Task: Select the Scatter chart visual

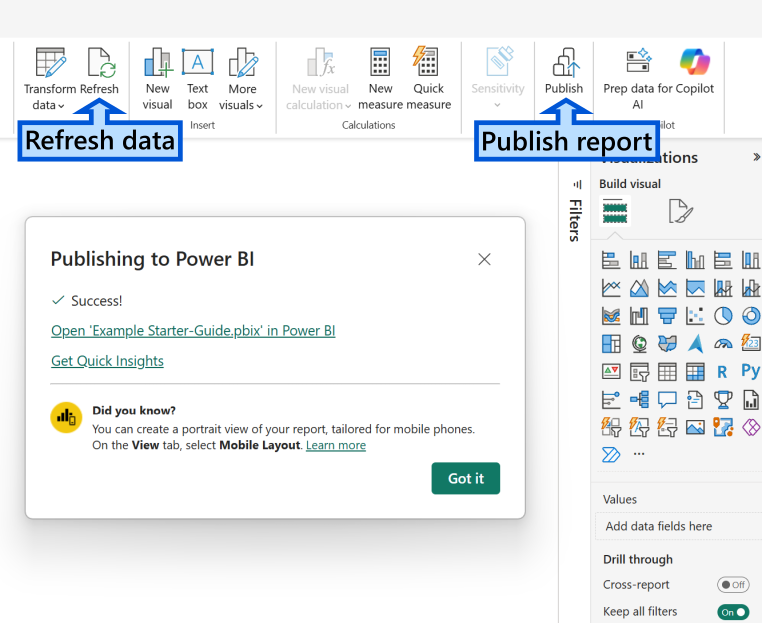Action: (x=695, y=316)
